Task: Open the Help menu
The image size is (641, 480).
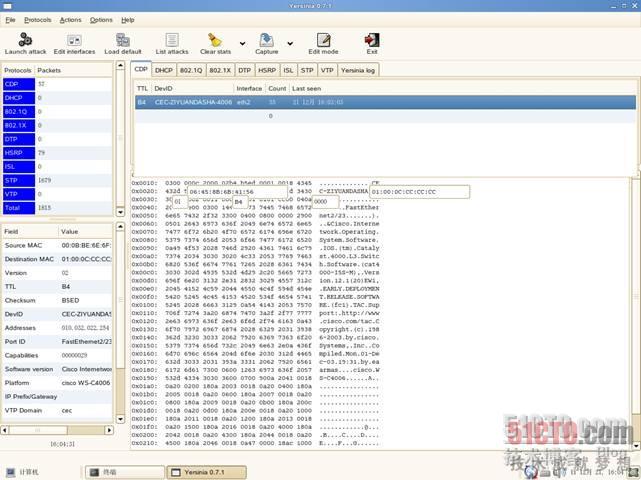Action: click(x=128, y=20)
